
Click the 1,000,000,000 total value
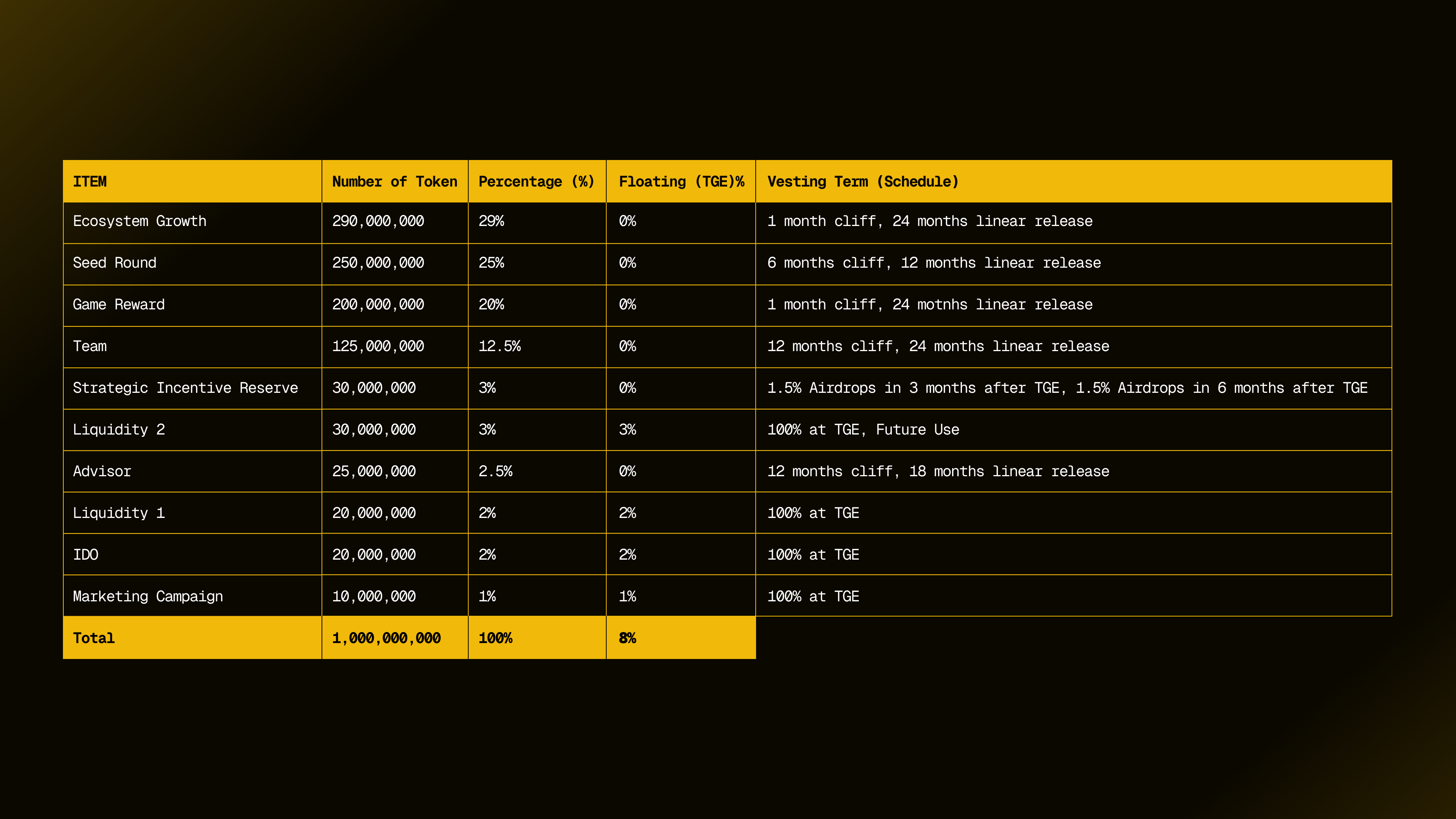(387, 638)
